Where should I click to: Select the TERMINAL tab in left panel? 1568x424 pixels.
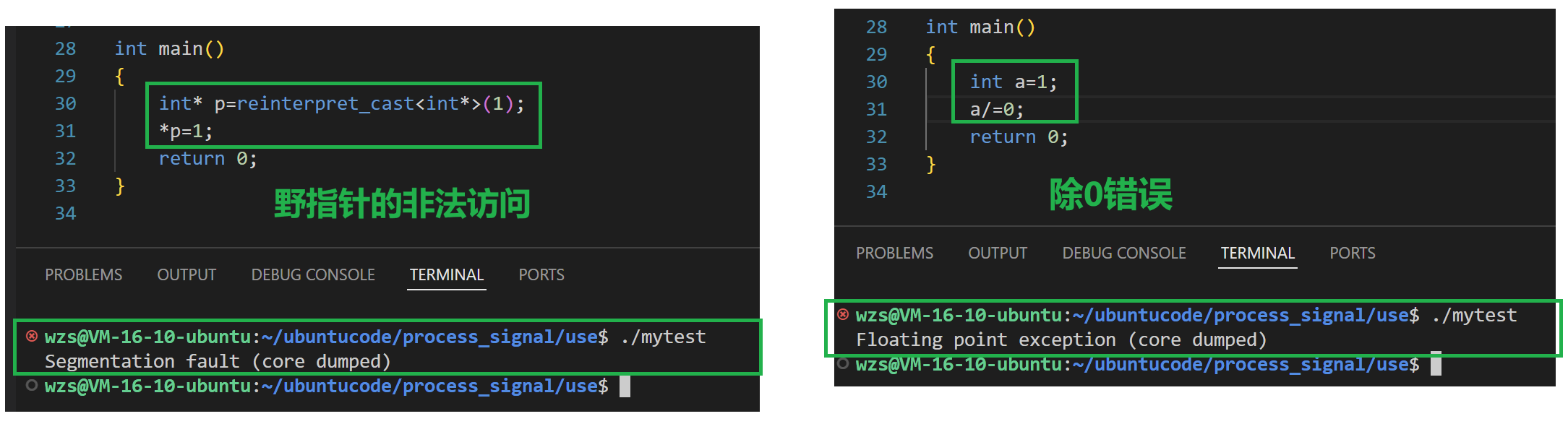(447, 275)
